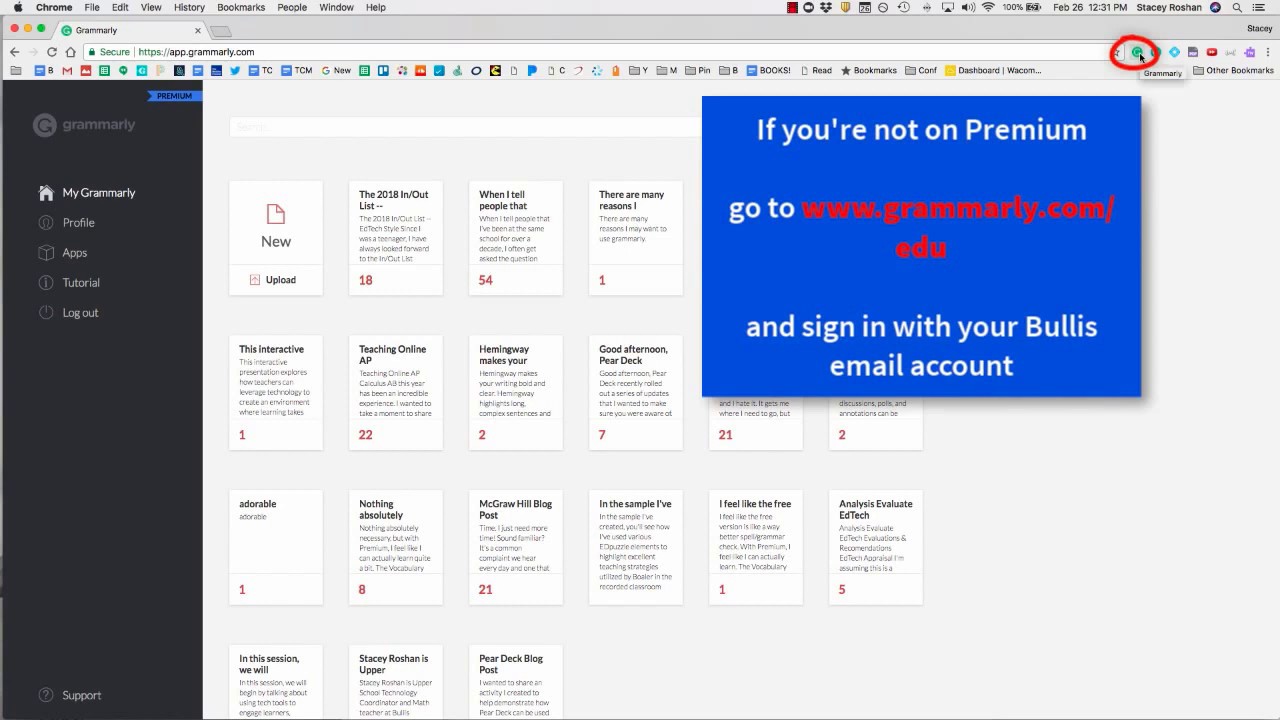
Task: Open the Support help icon
Action: click(x=46, y=695)
